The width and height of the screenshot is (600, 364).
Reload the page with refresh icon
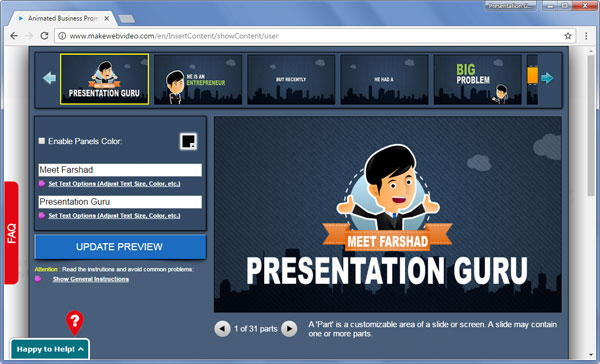pos(44,36)
